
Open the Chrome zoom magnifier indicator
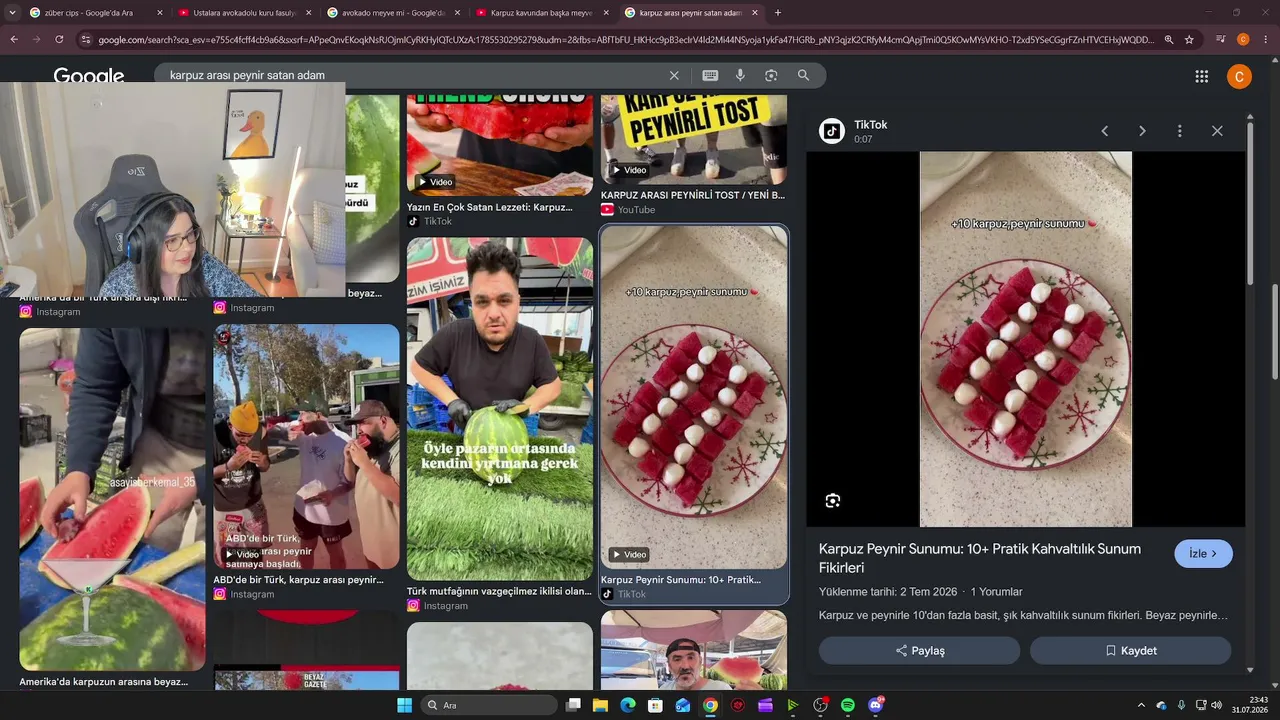click(1168, 40)
